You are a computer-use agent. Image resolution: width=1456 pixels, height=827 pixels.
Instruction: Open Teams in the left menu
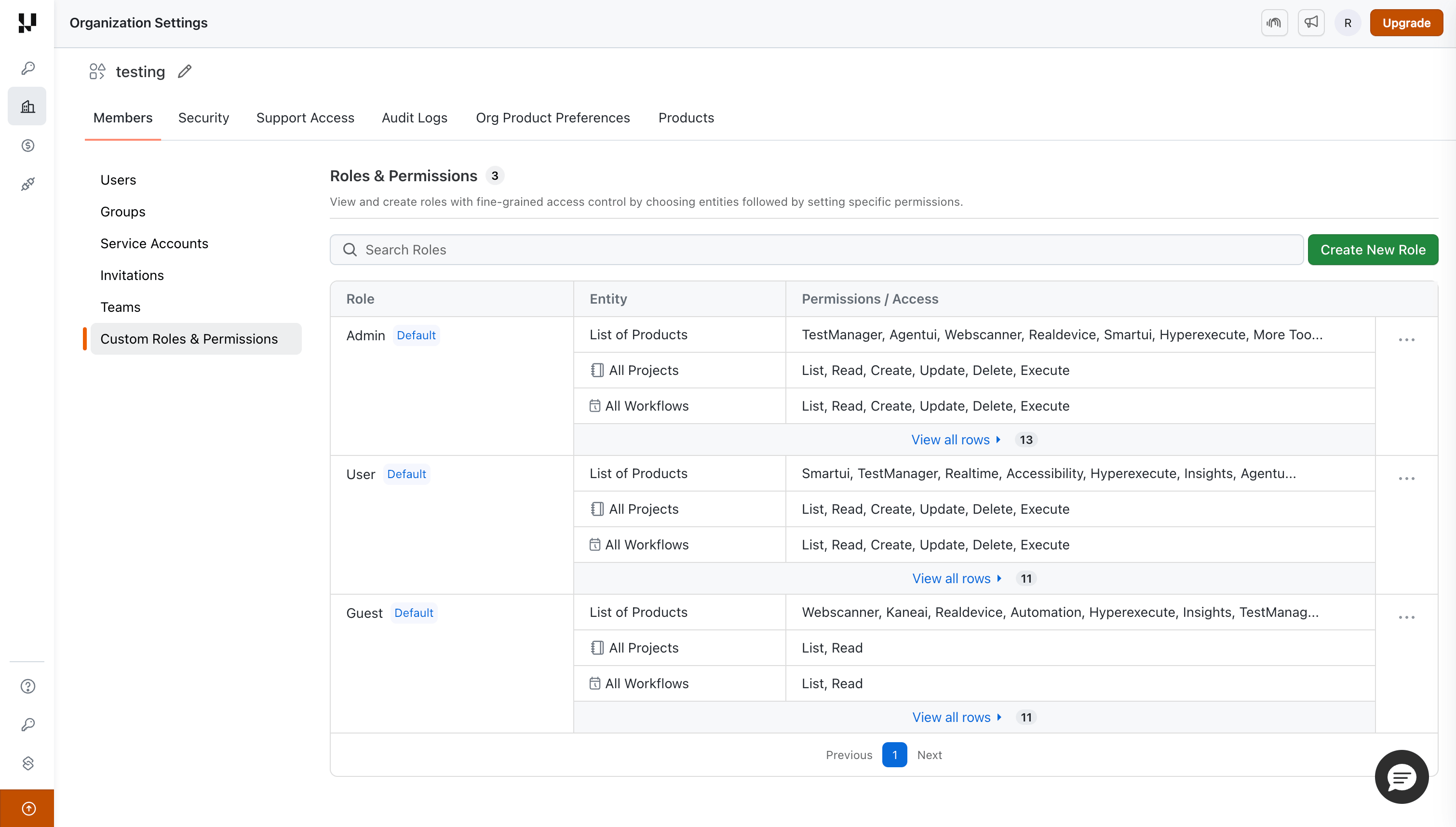[121, 307]
